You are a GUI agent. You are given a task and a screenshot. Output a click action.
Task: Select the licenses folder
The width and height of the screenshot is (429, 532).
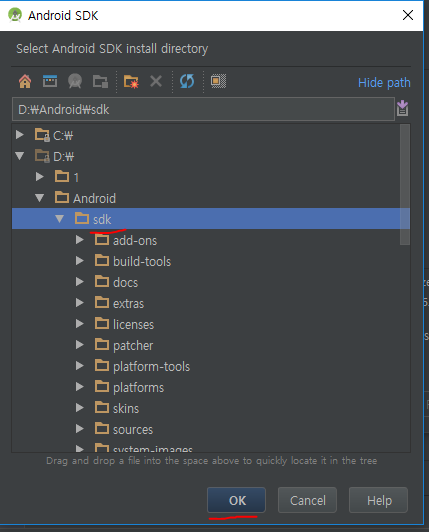tap(133, 324)
